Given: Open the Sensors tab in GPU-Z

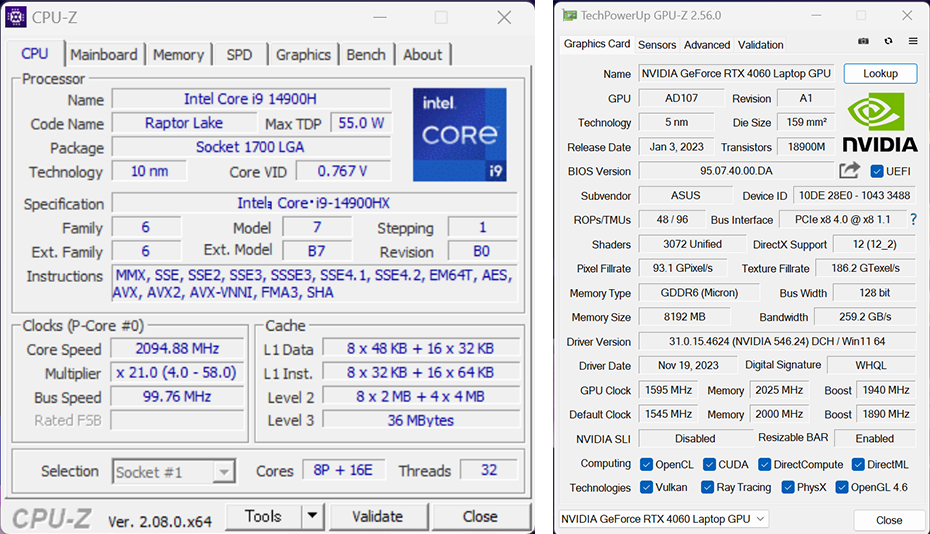Looking at the screenshot, I should point(657,45).
